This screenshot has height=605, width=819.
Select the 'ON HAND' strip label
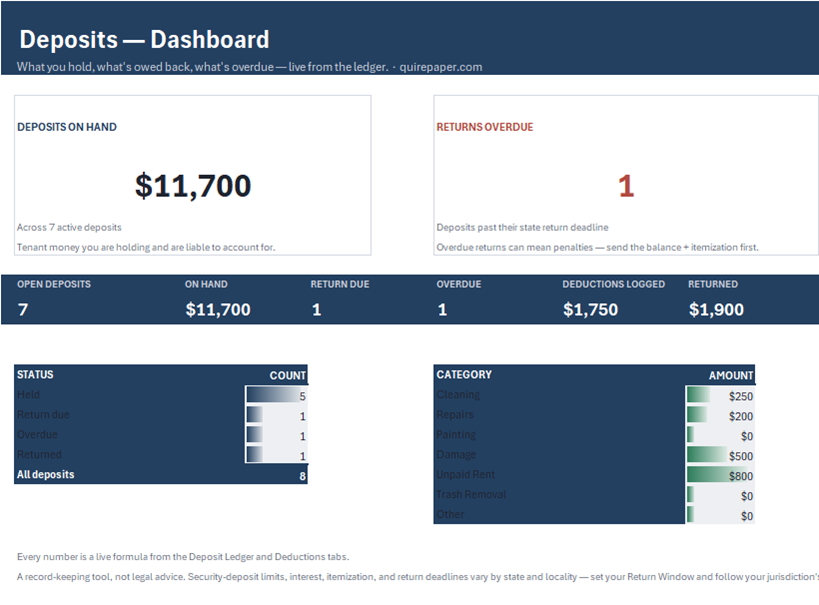[x=206, y=284]
